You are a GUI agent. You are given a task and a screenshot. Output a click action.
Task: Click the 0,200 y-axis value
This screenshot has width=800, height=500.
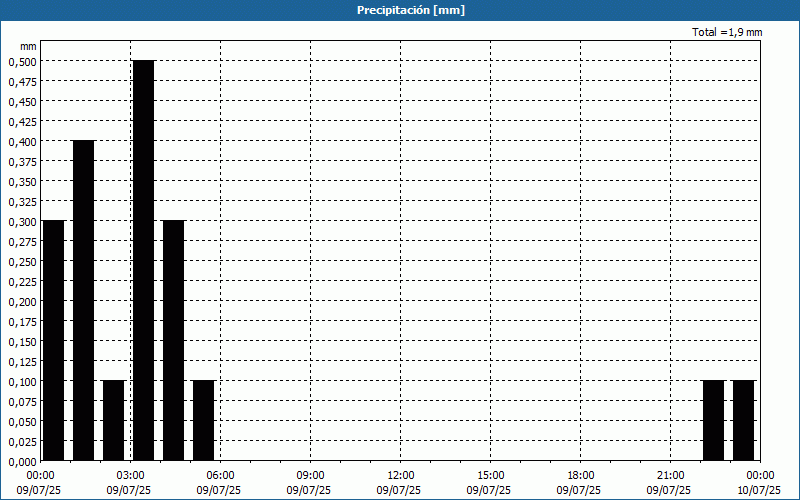tap(22, 302)
